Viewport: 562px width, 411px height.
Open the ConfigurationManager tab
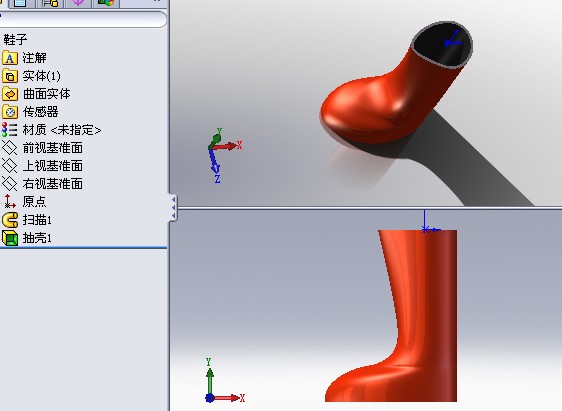click(49, 3)
